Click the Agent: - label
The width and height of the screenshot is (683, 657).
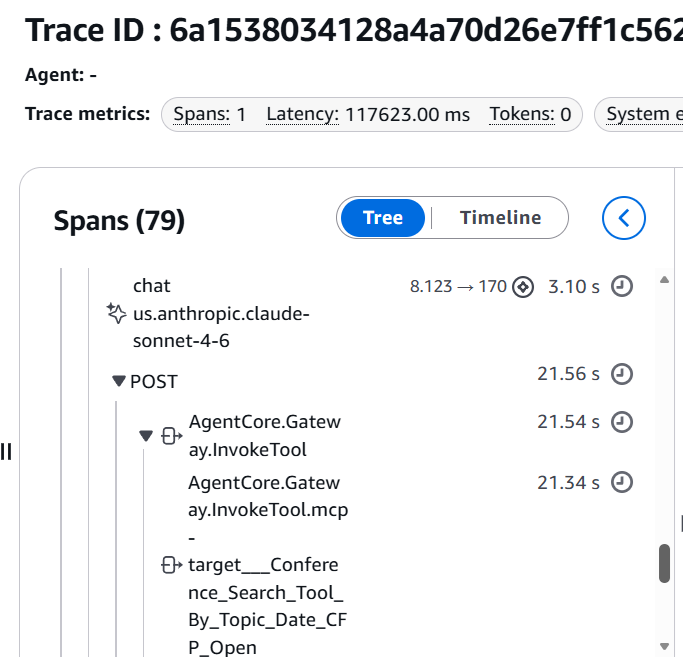(x=61, y=75)
